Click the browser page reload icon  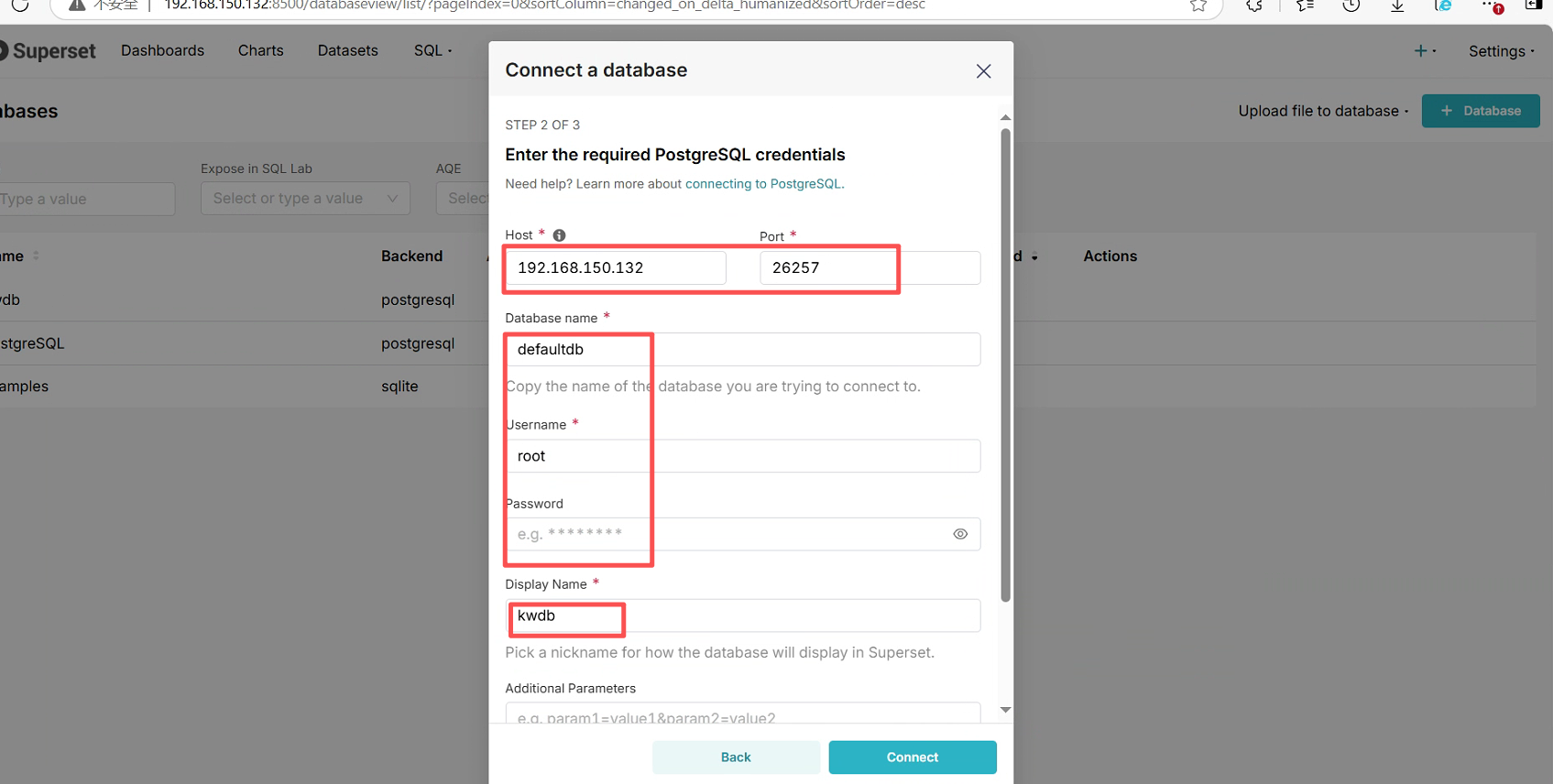pyautogui.click(x=20, y=5)
